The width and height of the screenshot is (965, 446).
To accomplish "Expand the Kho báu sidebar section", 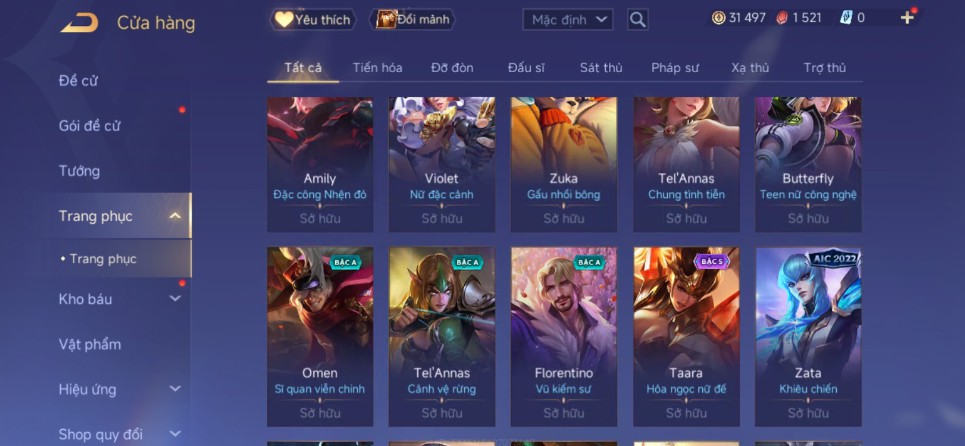I will 175,299.
